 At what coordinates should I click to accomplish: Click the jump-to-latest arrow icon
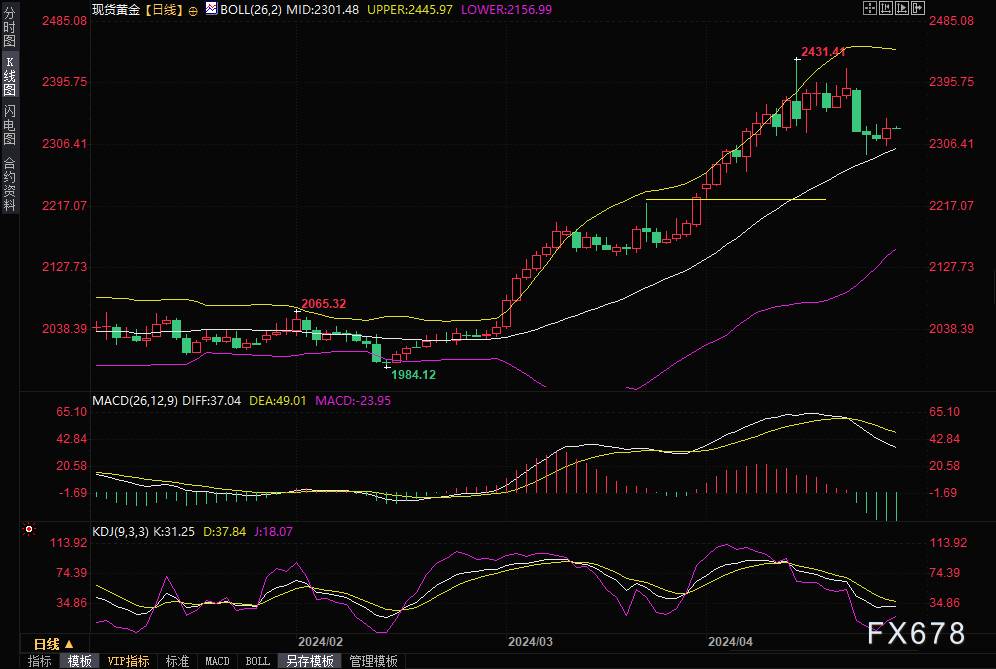(917, 8)
